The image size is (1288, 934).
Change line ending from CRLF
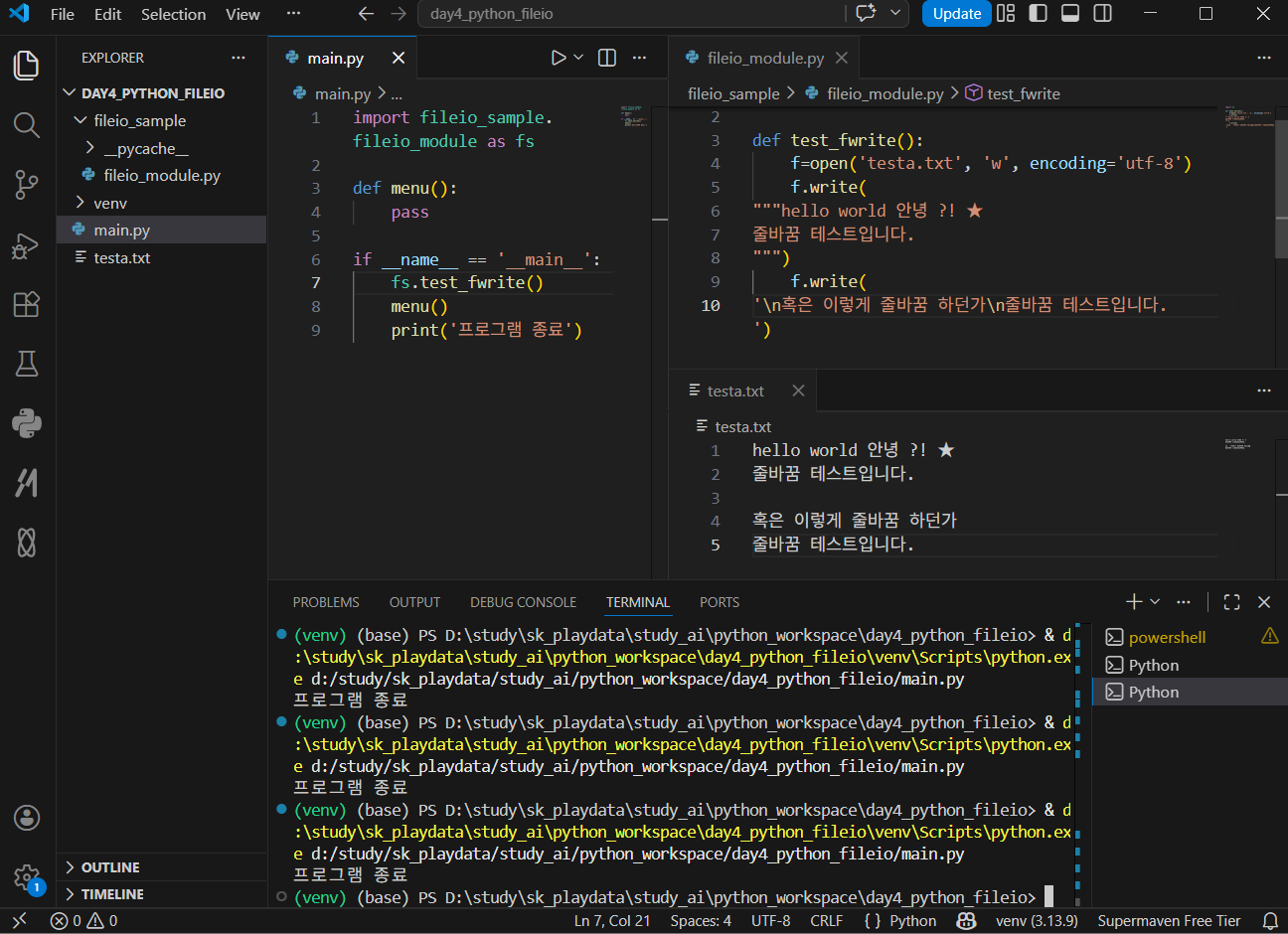point(826,921)
